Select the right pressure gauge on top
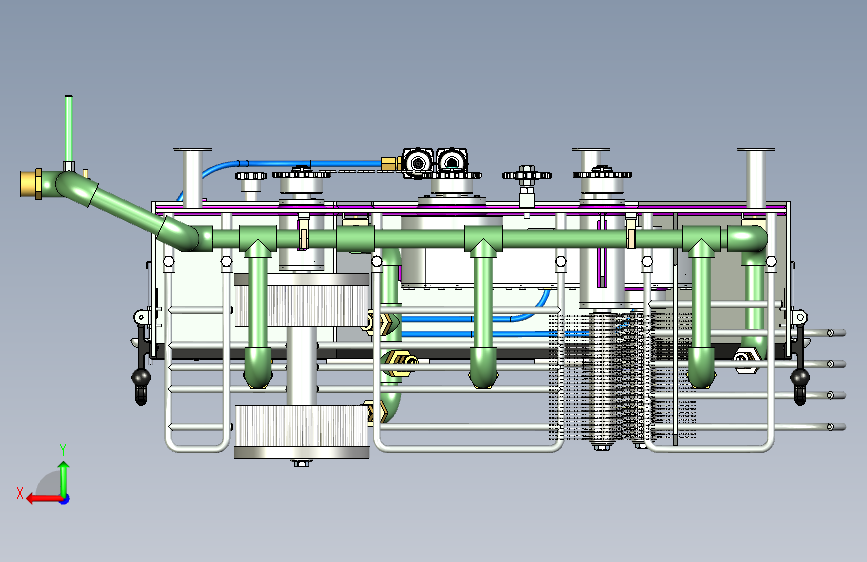The height and width of the screenshot is (562, 867). (x=452, y=161)
